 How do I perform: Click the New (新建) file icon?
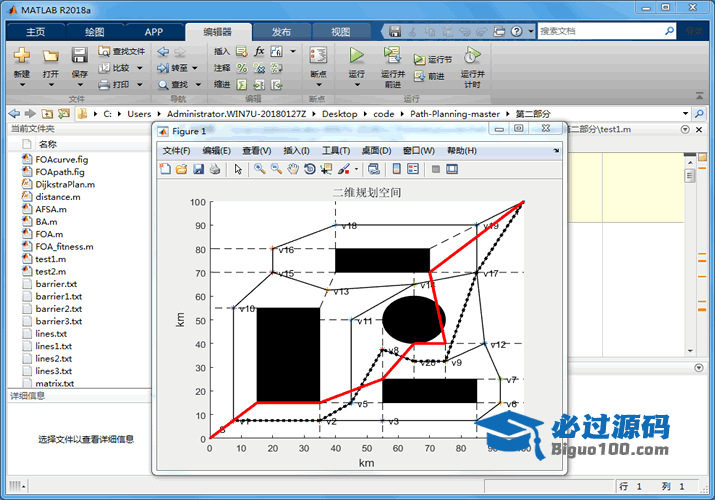click(21, 56)
